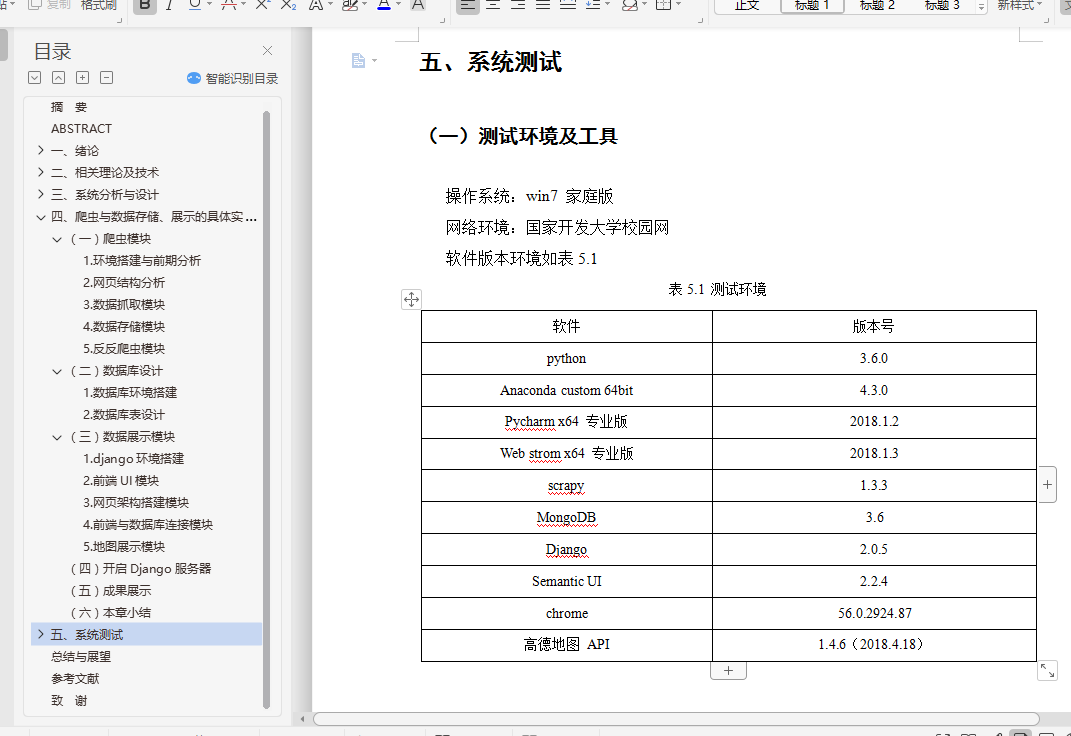The height and width of the screenshot is (736, 1071).
Task: Align paragraph to the right
Action: click(x=518, y=5)
